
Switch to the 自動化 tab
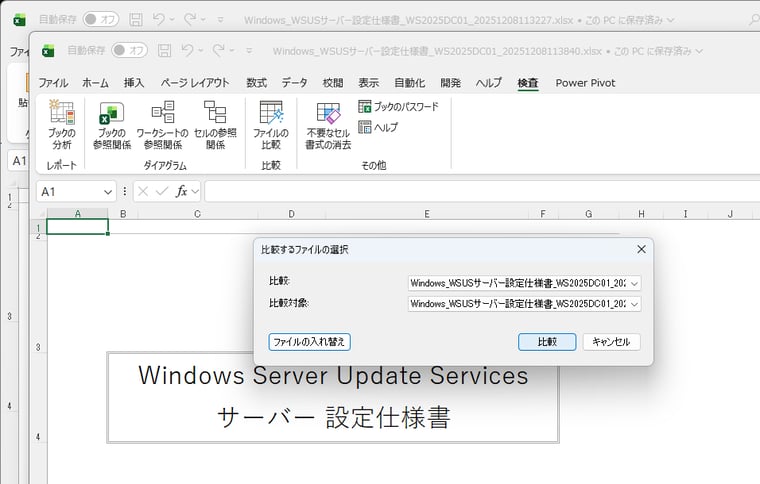(410, 83)
